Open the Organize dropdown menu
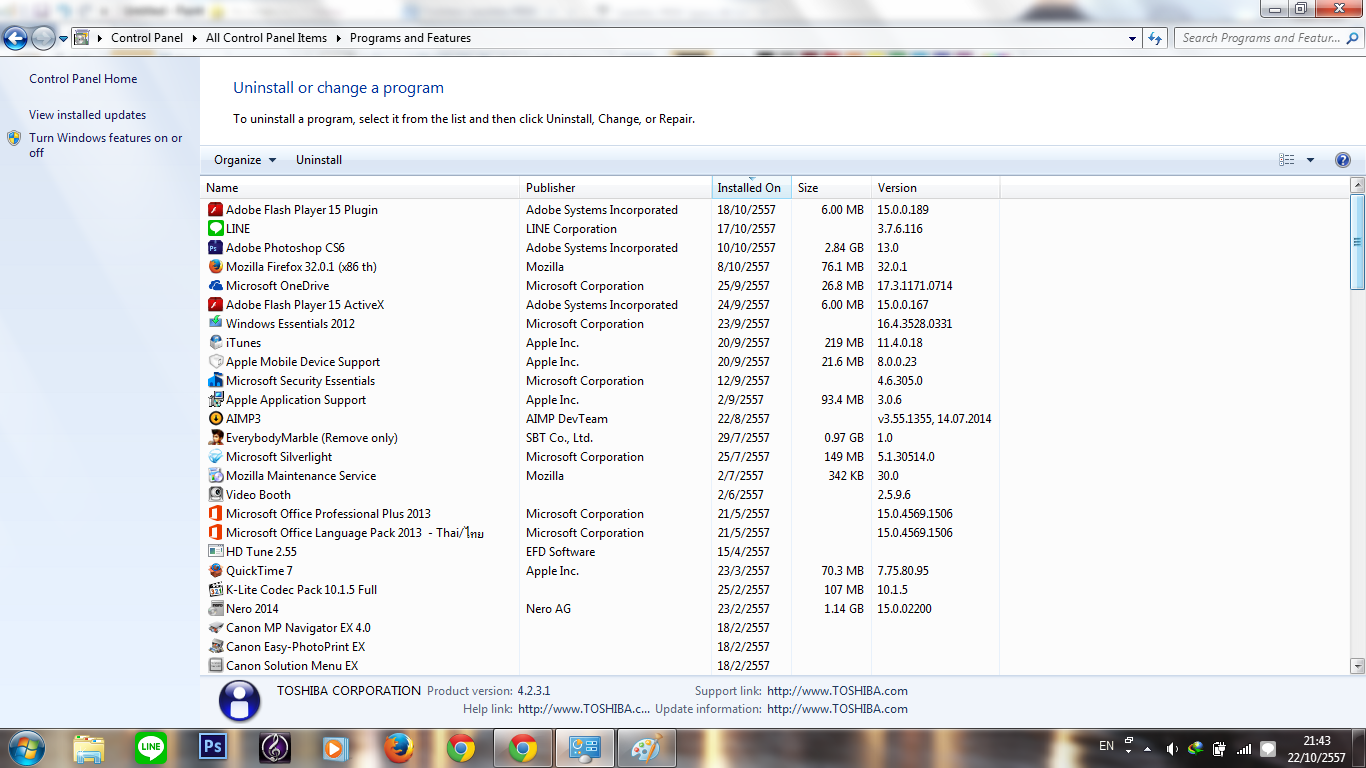 coord(245,160)
